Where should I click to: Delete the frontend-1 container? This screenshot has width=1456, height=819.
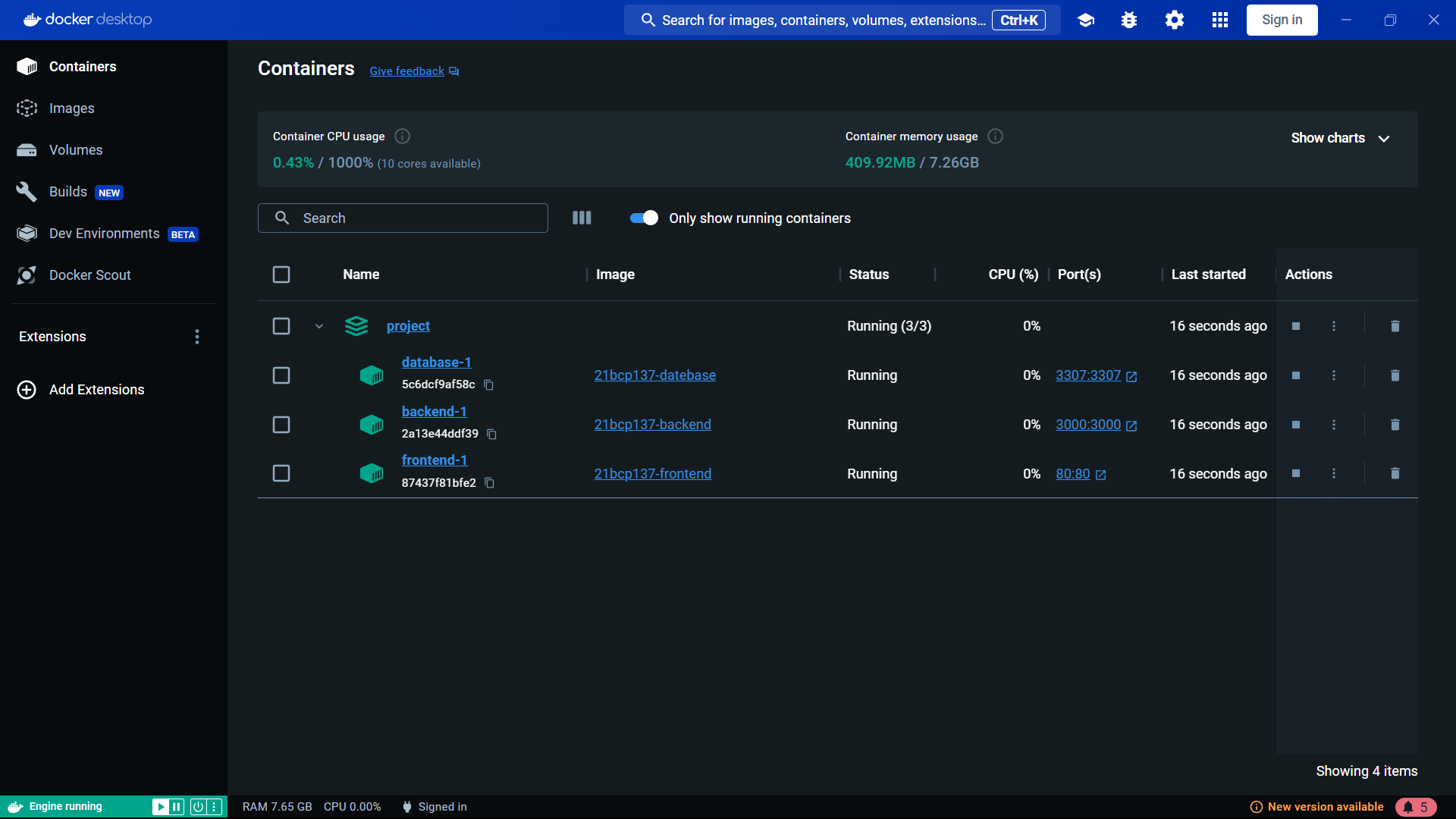click(1394, 474)
